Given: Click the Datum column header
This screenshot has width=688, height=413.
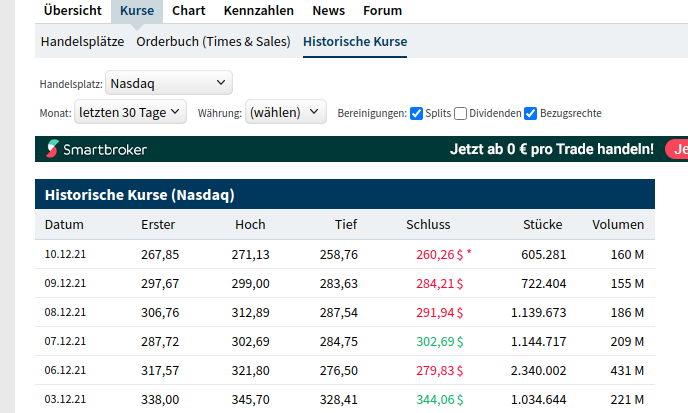Looking at the screenshot, I should pos(64,225).
